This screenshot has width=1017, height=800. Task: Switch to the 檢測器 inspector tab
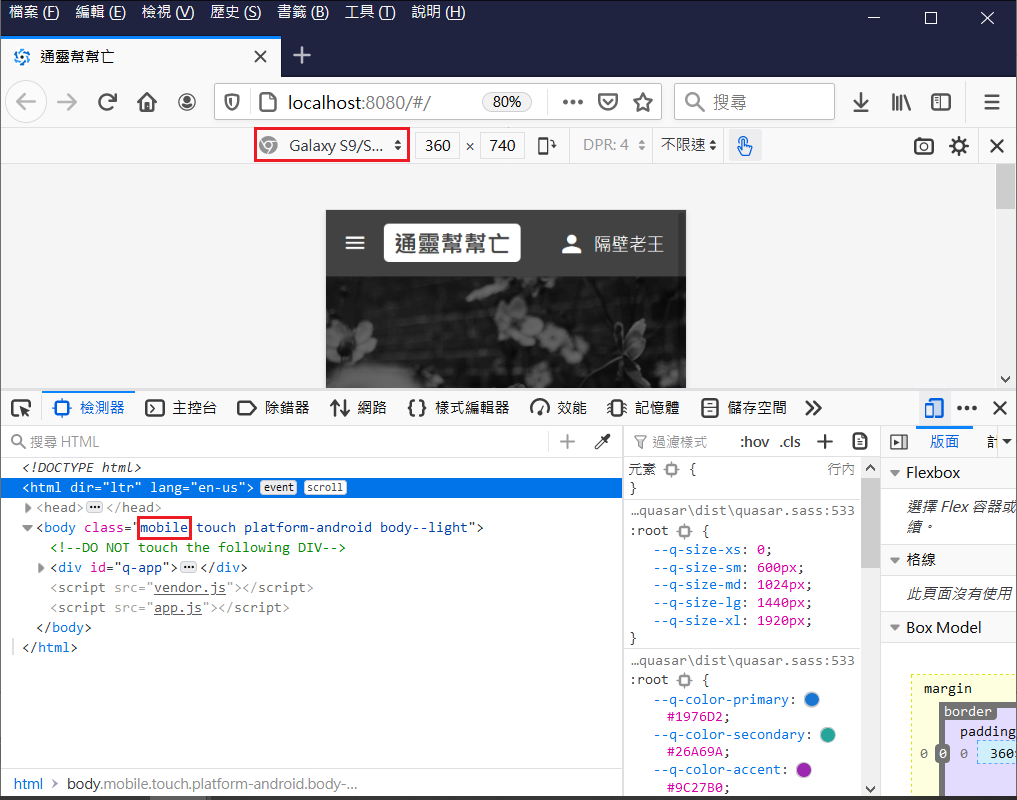pos(88,408)
